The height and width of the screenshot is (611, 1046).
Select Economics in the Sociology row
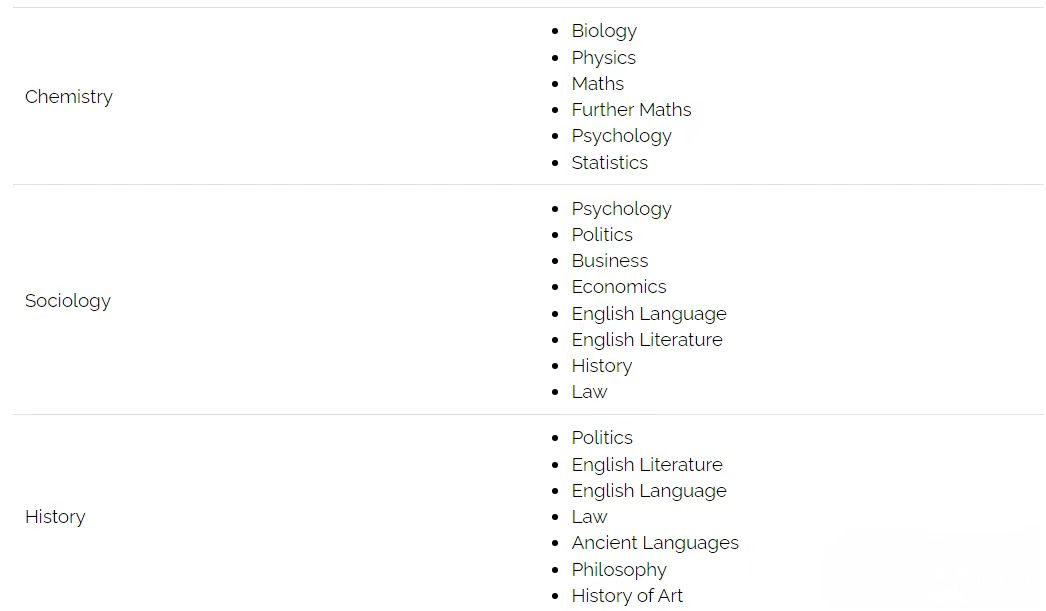618,287
